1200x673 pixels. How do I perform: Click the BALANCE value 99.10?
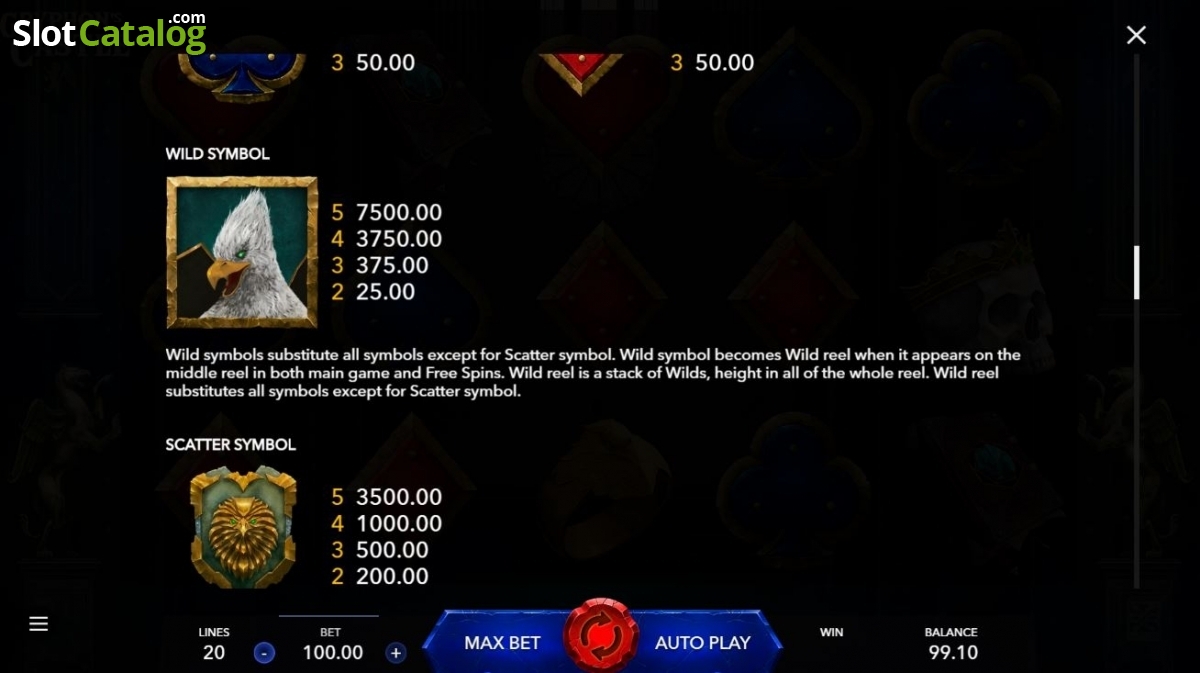[952, 653]
